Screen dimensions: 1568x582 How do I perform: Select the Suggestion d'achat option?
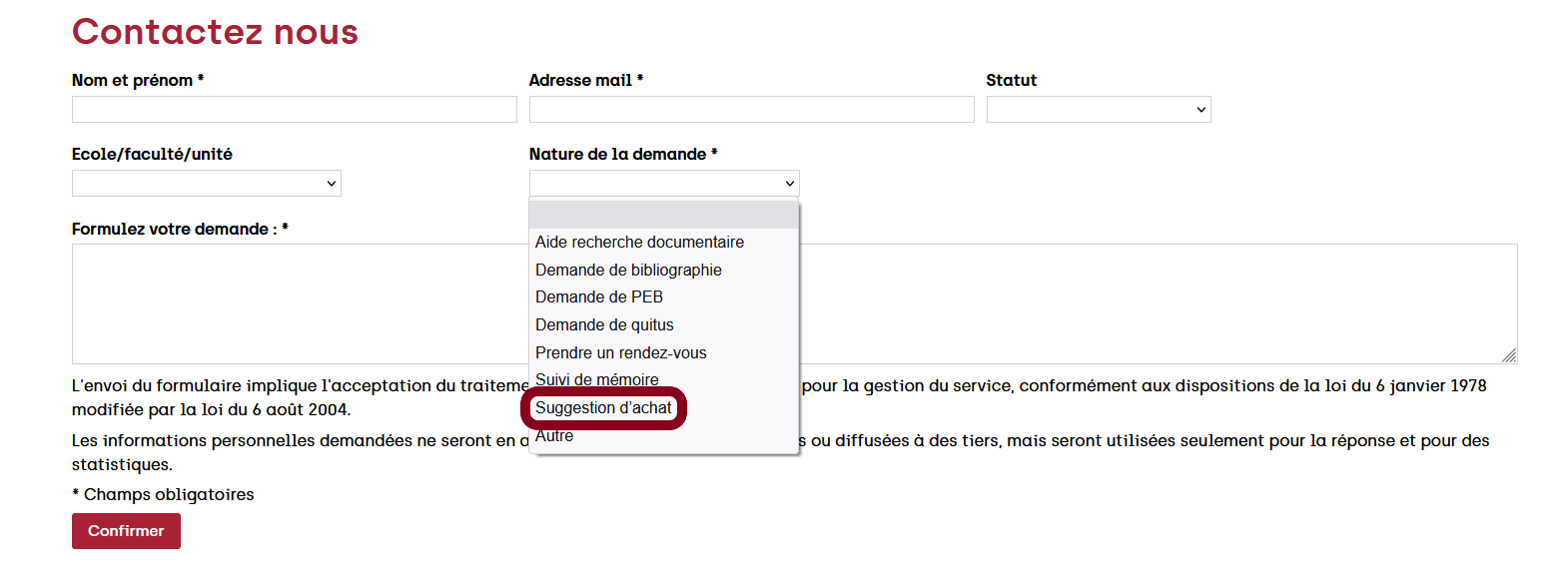[603, 408]
